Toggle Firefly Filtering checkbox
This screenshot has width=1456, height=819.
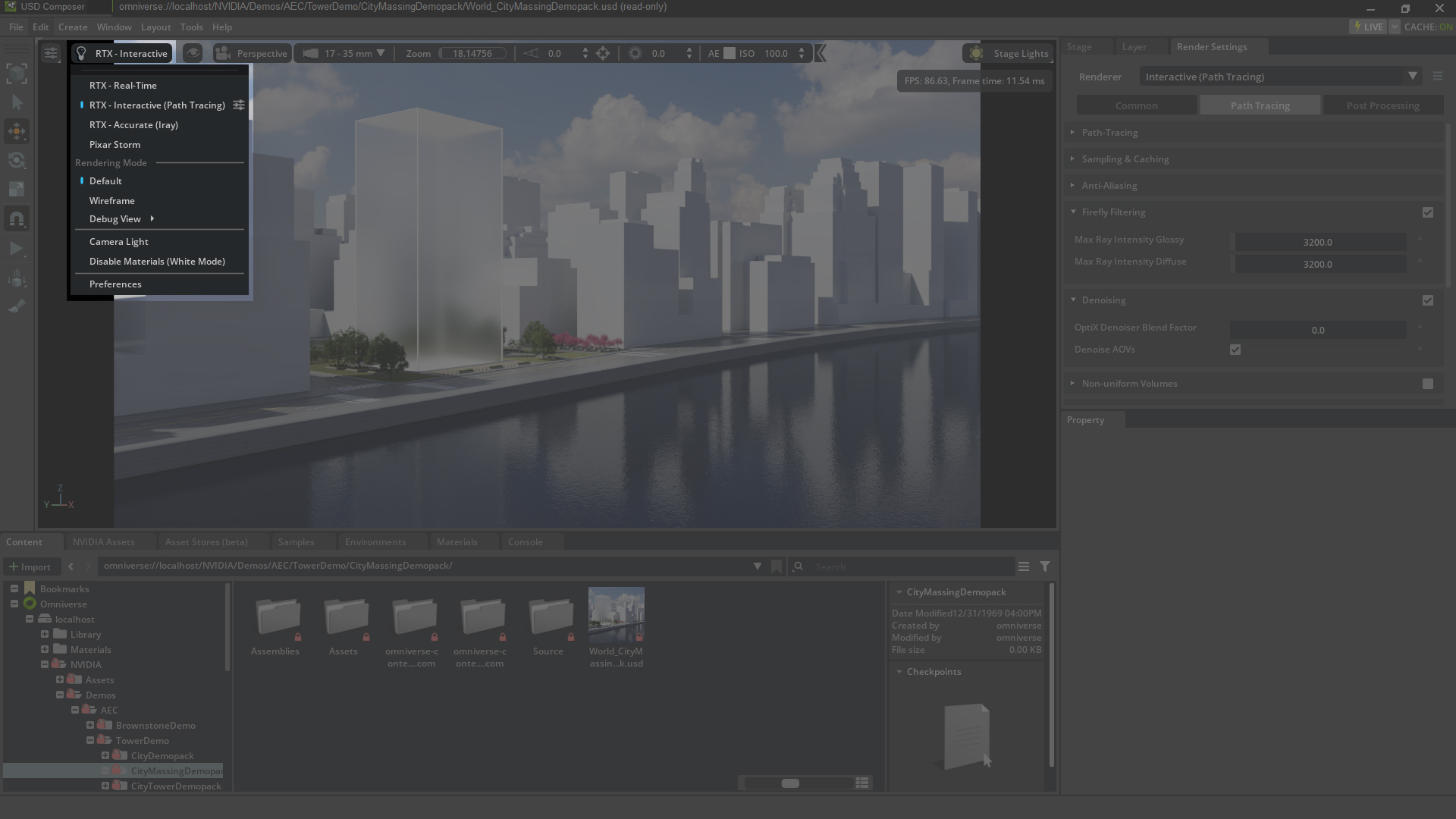coord(1428,212)
